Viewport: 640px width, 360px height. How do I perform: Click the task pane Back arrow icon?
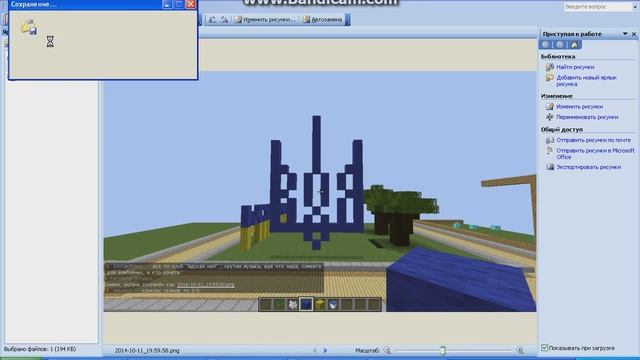[x=546, y=44]
